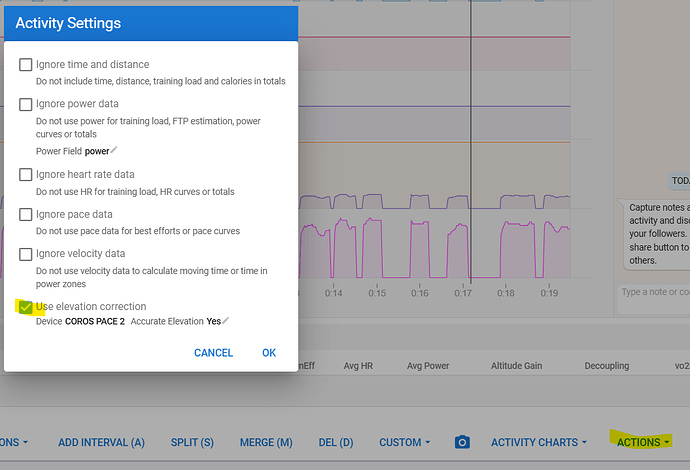Click the note input field
690x470 pixels.
[x=653, y=298]
